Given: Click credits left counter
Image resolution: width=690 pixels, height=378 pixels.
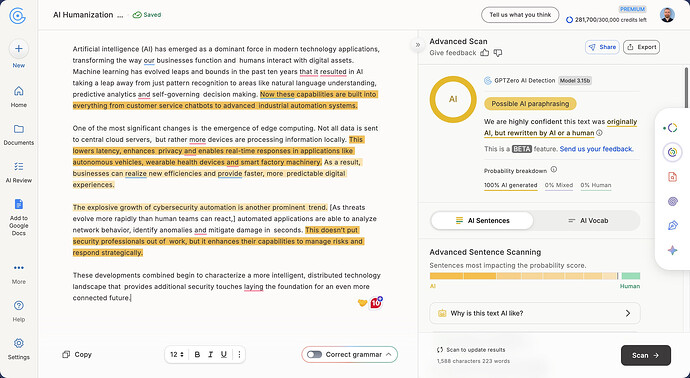Looking at the screenshot, I should point(606,20).
